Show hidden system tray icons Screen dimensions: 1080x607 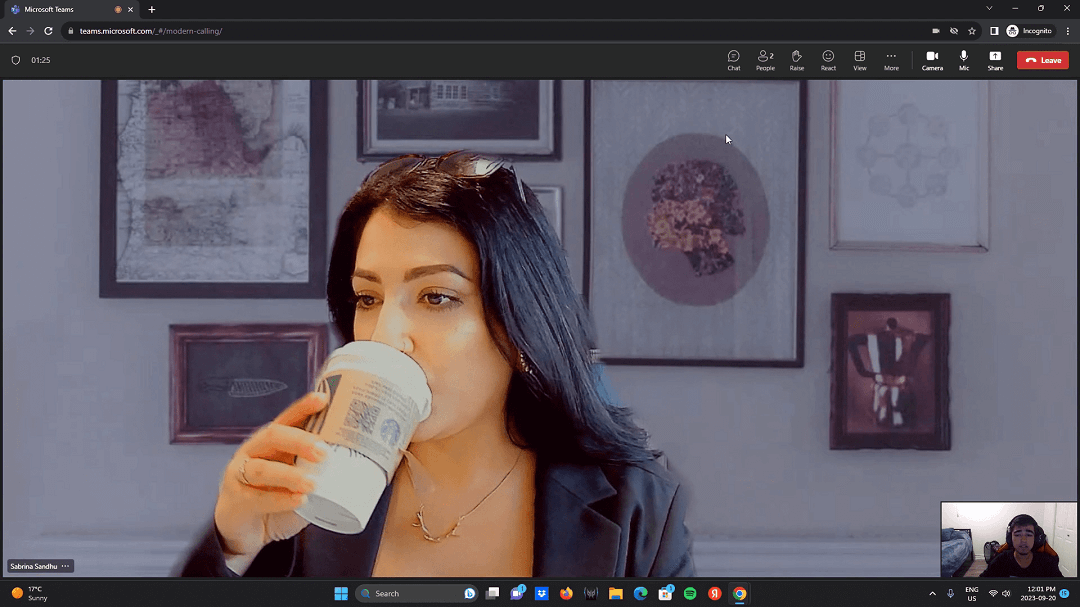click(932, 593)
